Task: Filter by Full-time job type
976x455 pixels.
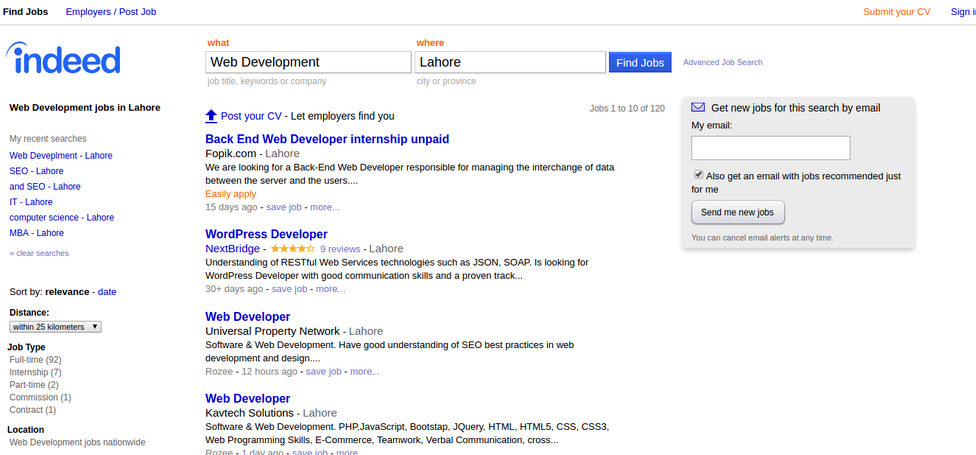Action: tap(35, 359)
